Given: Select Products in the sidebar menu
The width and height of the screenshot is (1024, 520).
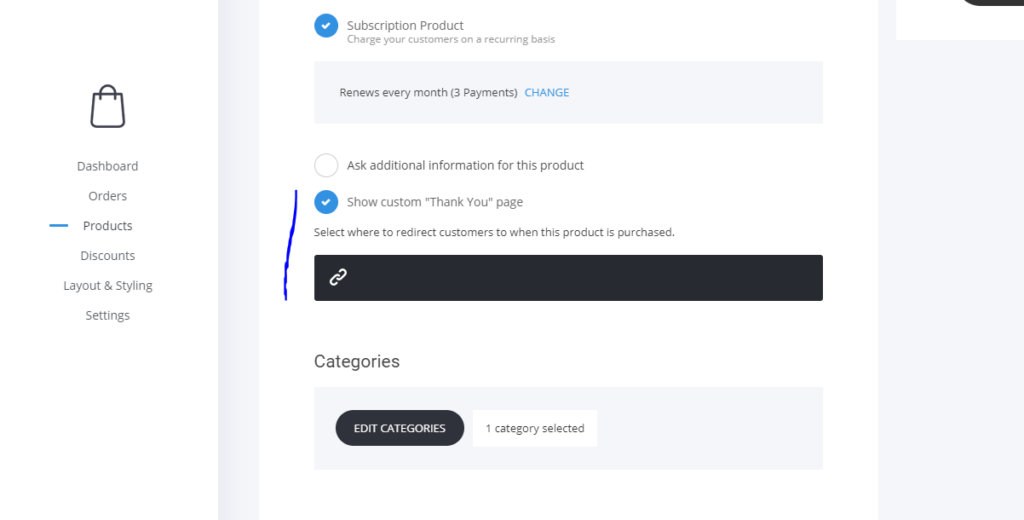Looking at the screenshot, I should (108, 226).
